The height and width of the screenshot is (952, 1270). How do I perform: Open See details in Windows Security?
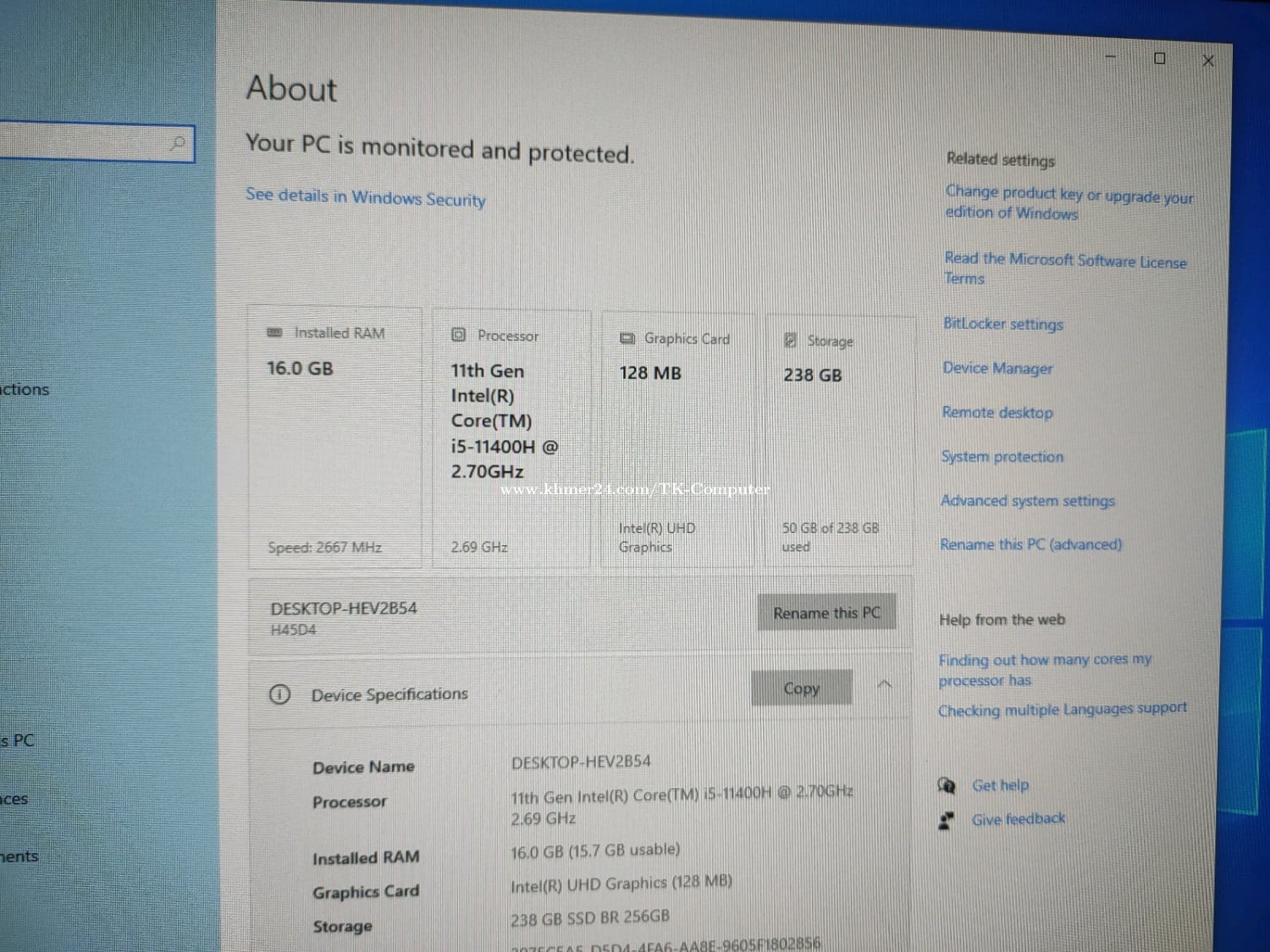(x=365, y=197)
